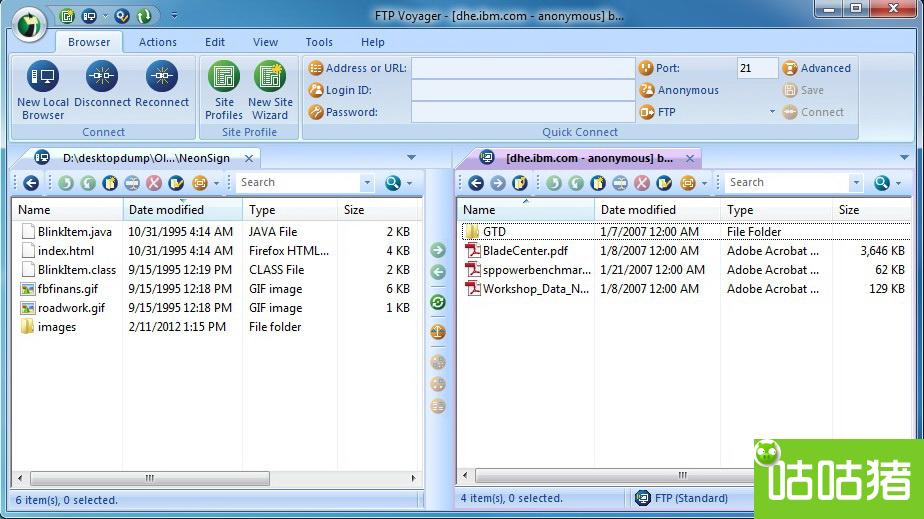Screen dimensions: 924x519
Task: Launch the New Site Wizard
Action: [x=270, y=90]
